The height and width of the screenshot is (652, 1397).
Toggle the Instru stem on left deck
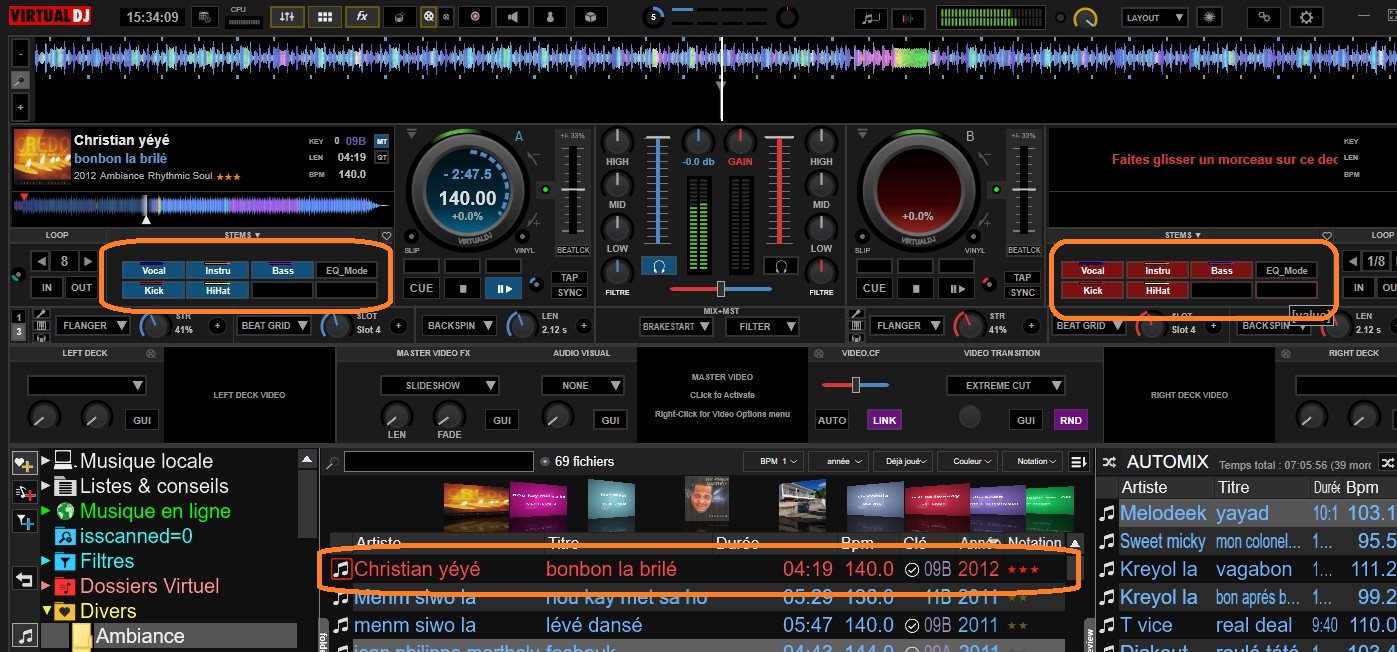click(x=217, y=270)
